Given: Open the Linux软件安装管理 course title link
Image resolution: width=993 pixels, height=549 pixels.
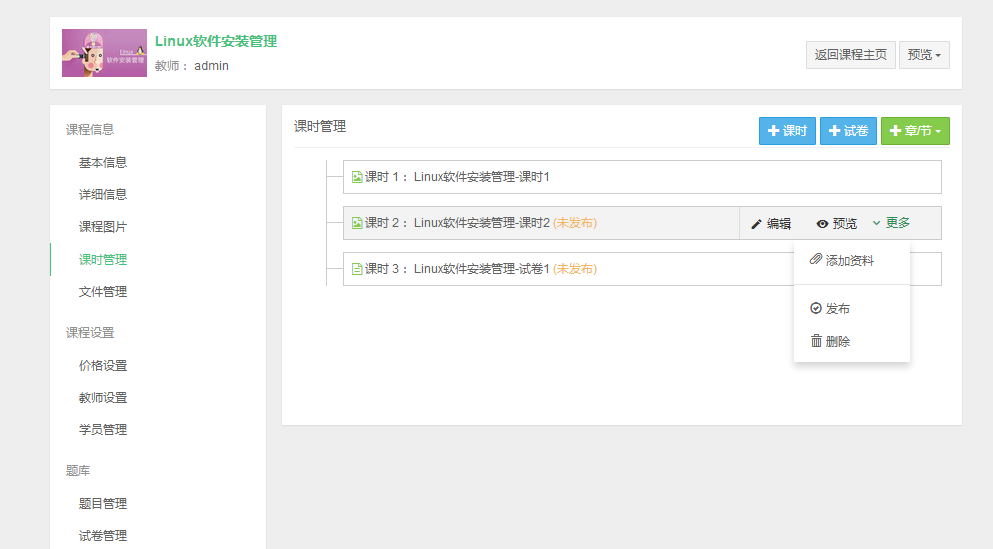Looking at the screenshot, I should [x=216, y=42].
